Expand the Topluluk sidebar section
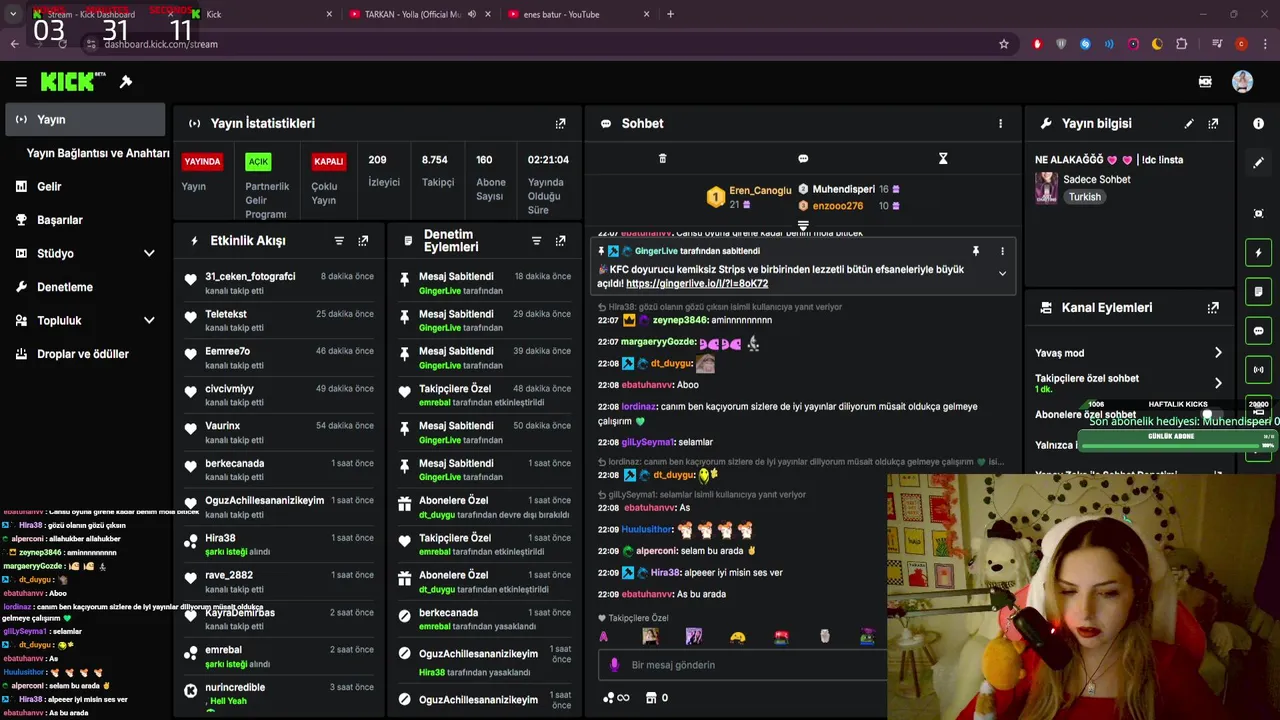This screenshot has width=1280, height=720. tap(149, 320)
